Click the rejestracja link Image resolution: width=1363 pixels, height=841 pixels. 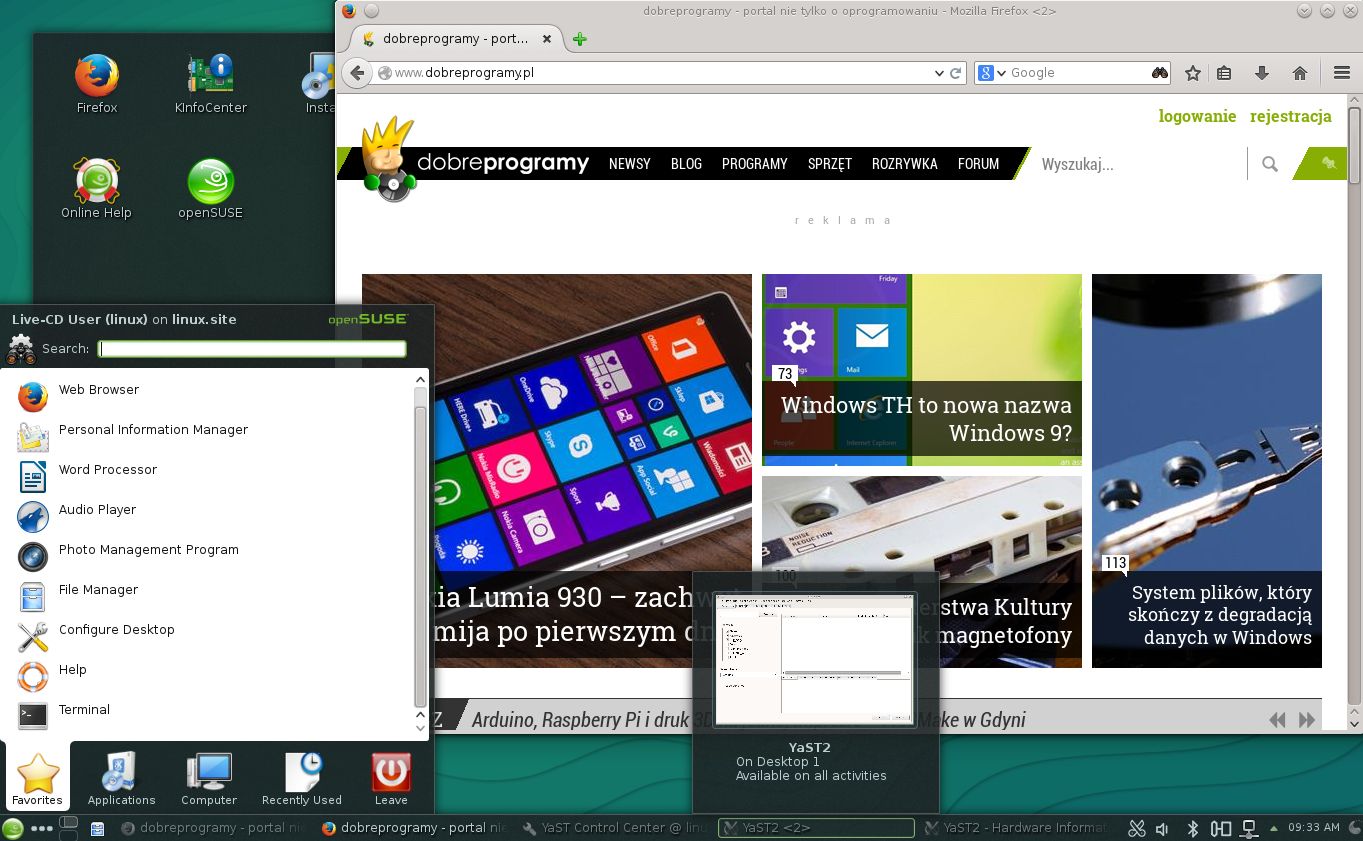tap(1290, 116)
